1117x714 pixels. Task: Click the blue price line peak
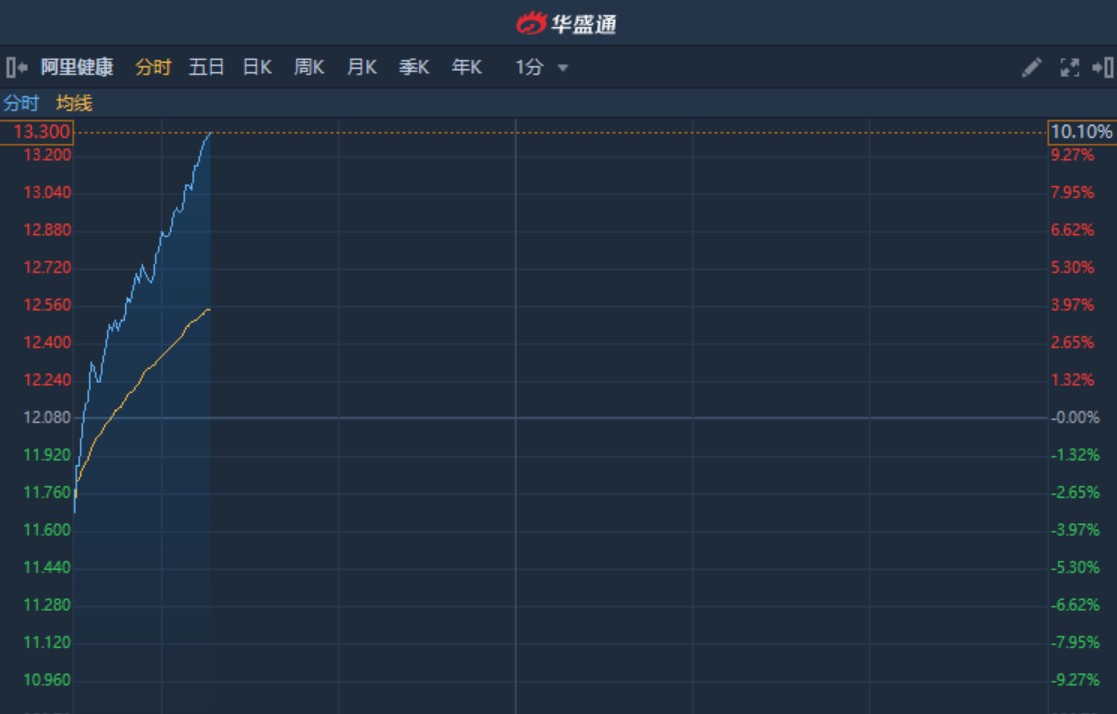point(209,133)
